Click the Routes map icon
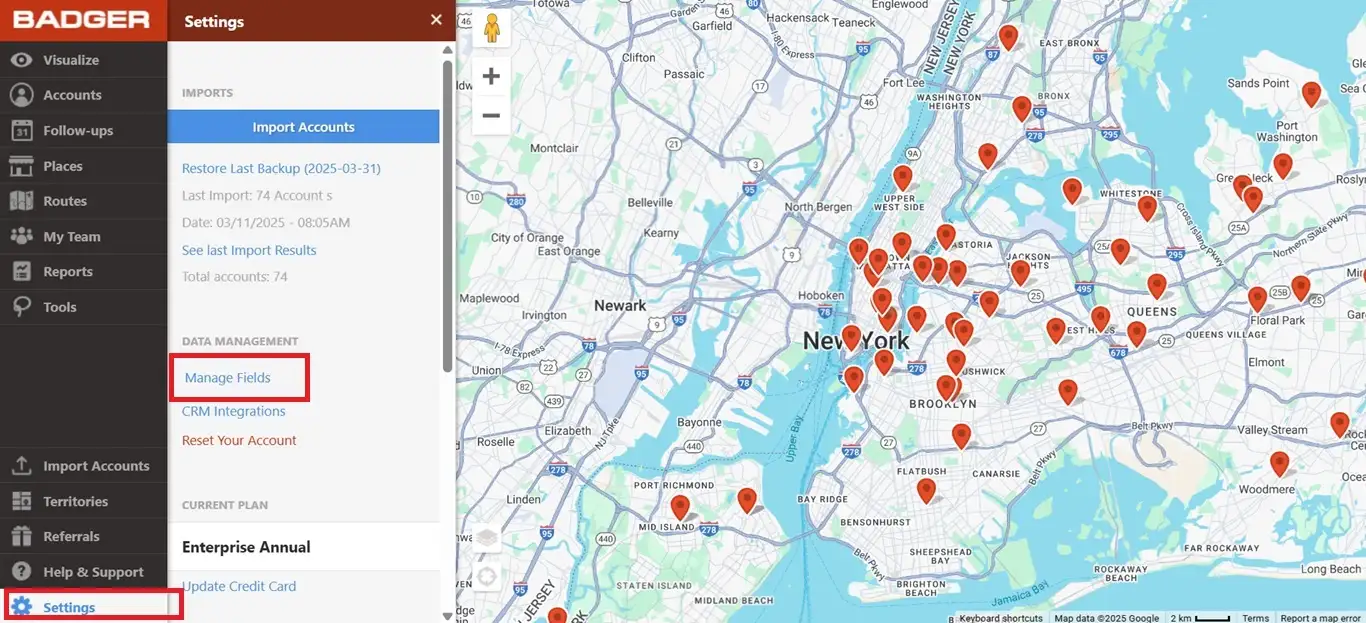The height and width of the screenshot is (623, 1366). tap(22, 201)
